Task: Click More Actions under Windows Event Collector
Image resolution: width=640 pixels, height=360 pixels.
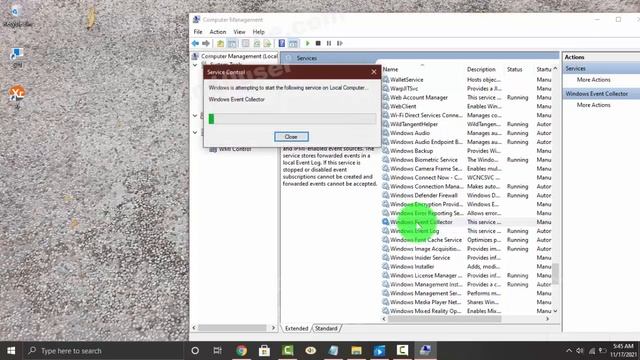Action: [593, 105]
